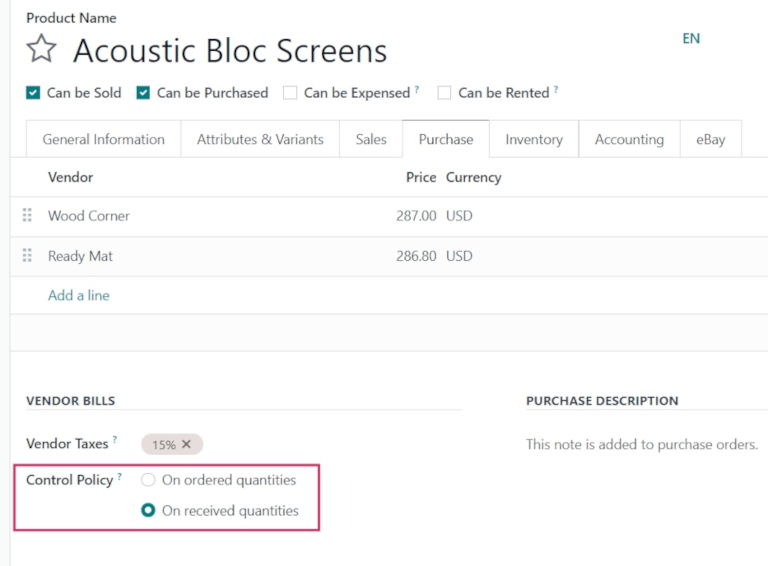Click the Ready Mat row drag handle
This screenshot has width=768, height=566.
click(x=27, y=256)
